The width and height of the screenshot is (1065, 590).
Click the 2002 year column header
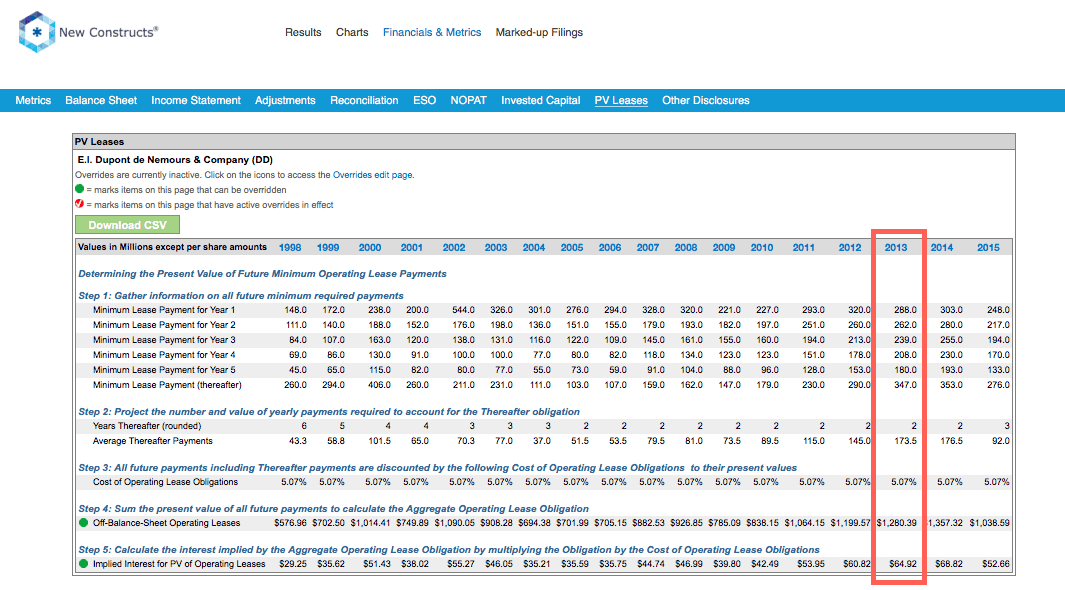click(454, 248)
